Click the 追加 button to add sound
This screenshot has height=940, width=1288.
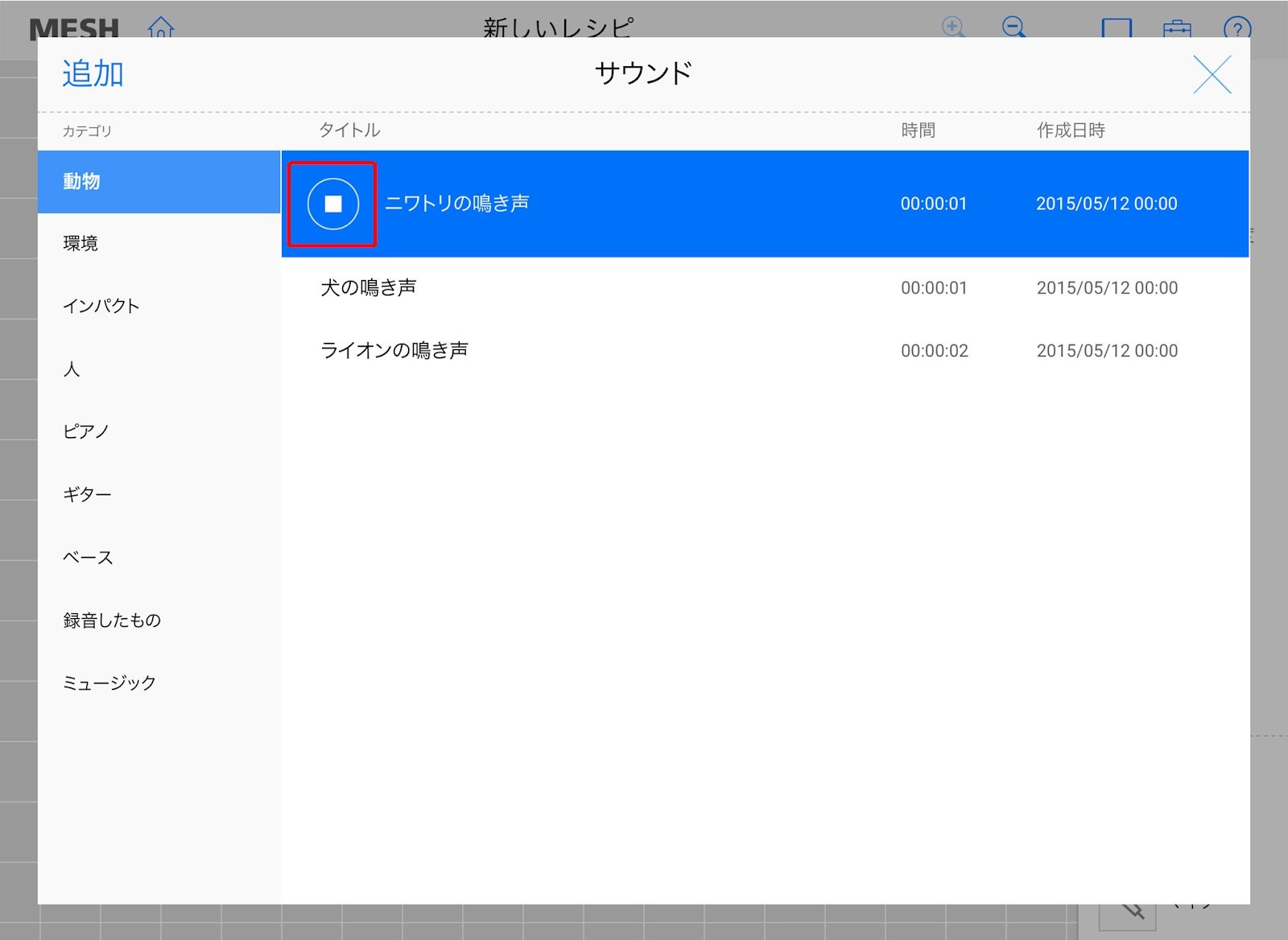coord(93,74)
